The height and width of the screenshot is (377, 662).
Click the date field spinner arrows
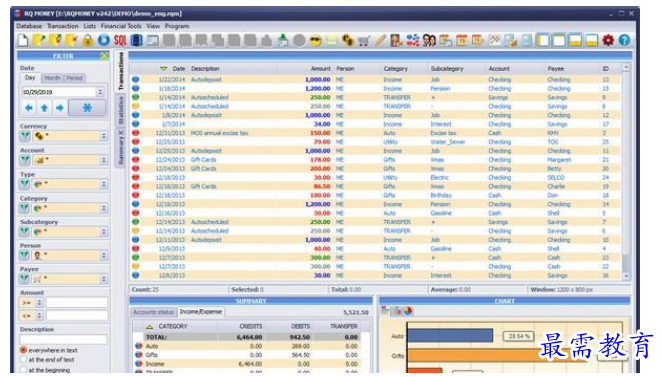100,92
